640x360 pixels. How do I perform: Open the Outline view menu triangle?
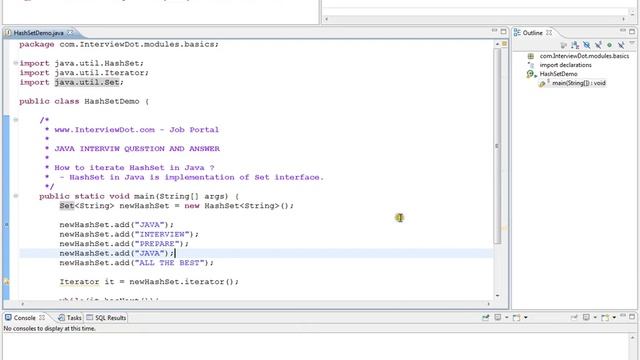pyautogui.click(x=632, y=42)
